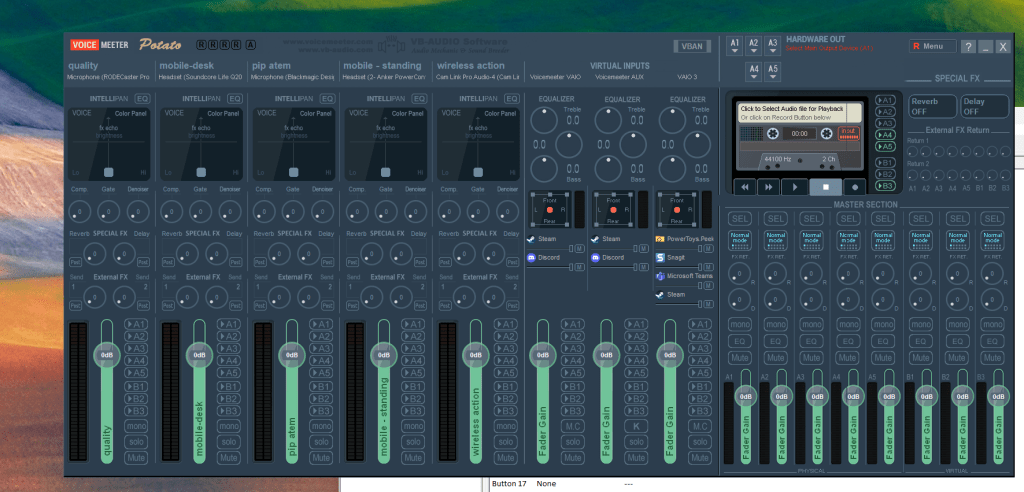Open the A3 hardware out device dropdown
This screenshot has height=492, width=1024.
click(x=773, y=46)
